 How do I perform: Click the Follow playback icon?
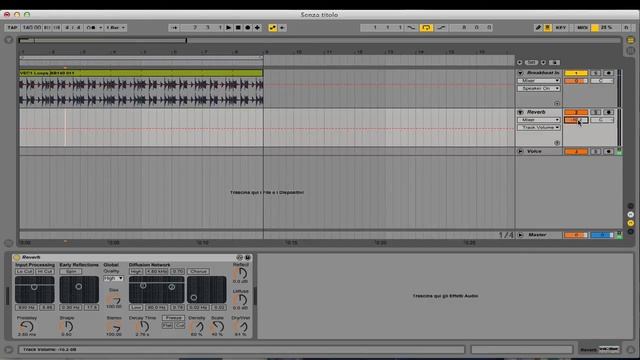(174, 28)
